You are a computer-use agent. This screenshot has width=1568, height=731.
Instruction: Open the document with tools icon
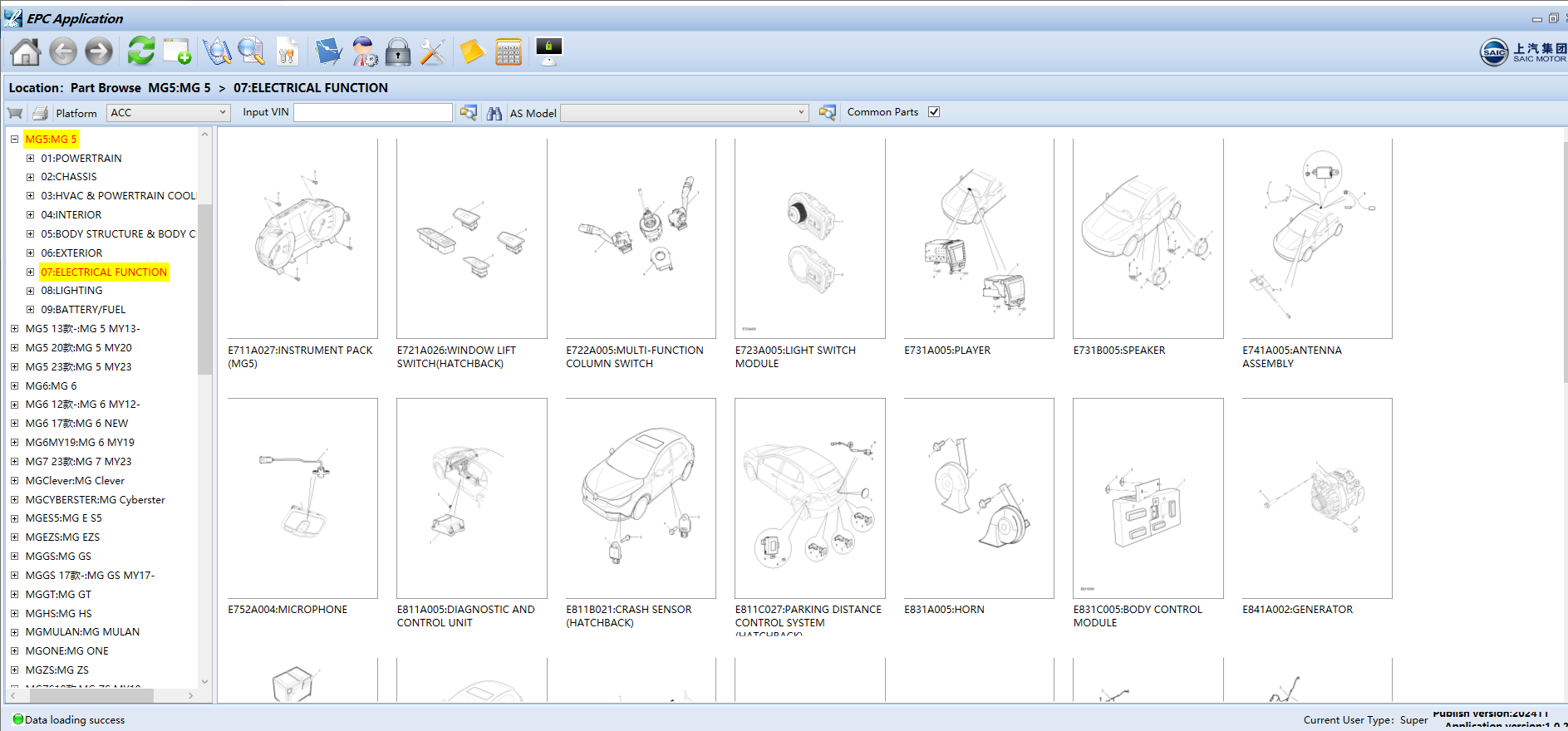tap(288, 52)
